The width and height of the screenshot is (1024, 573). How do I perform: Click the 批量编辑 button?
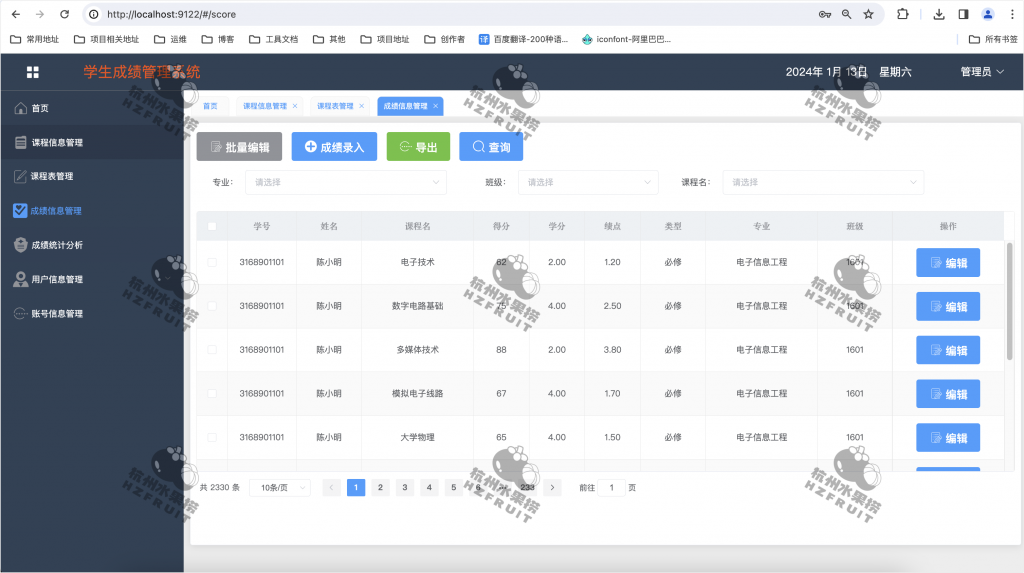coord(239,146)
